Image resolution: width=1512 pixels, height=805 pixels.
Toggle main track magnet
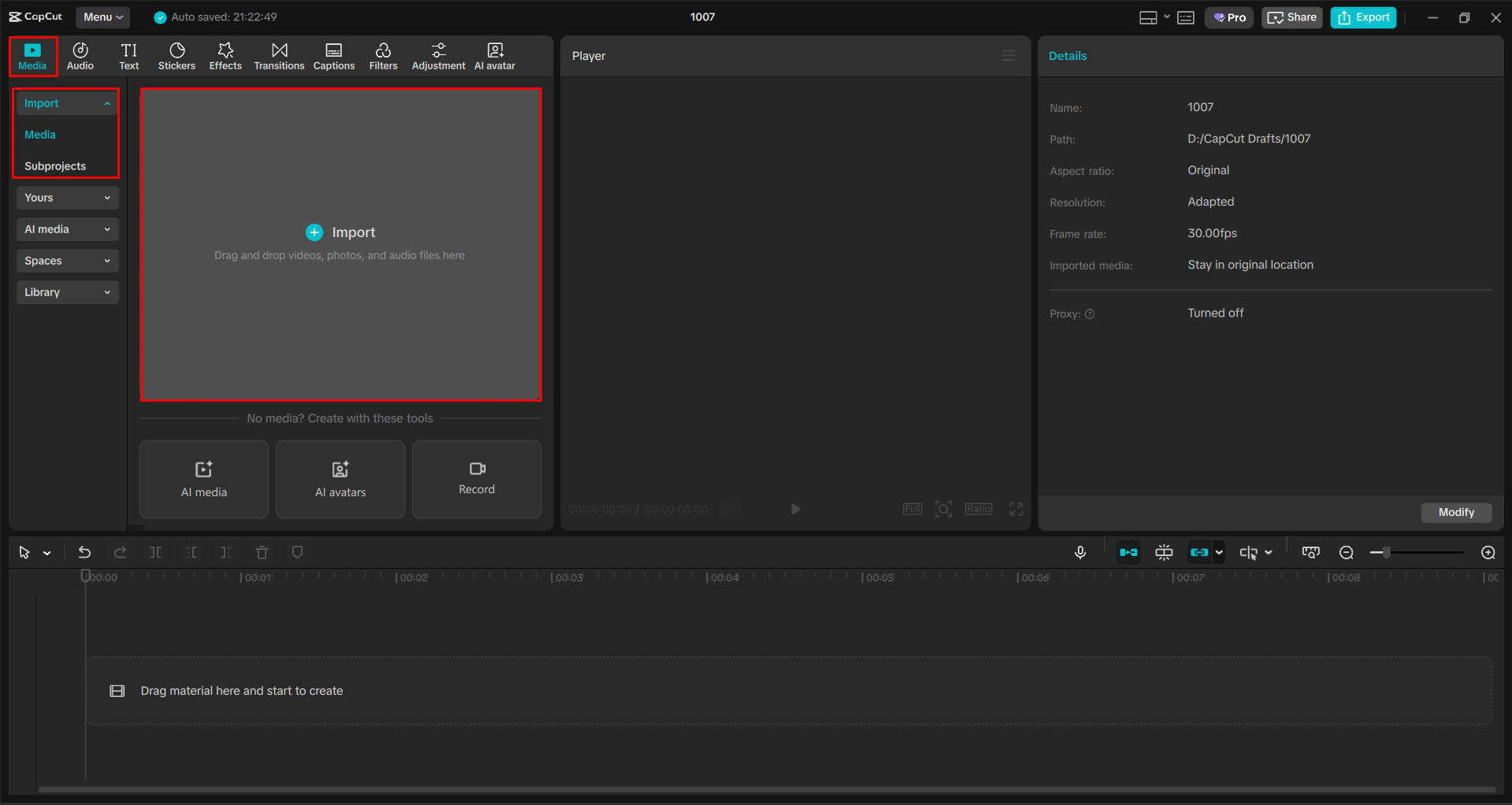[x=1128, y=552]
